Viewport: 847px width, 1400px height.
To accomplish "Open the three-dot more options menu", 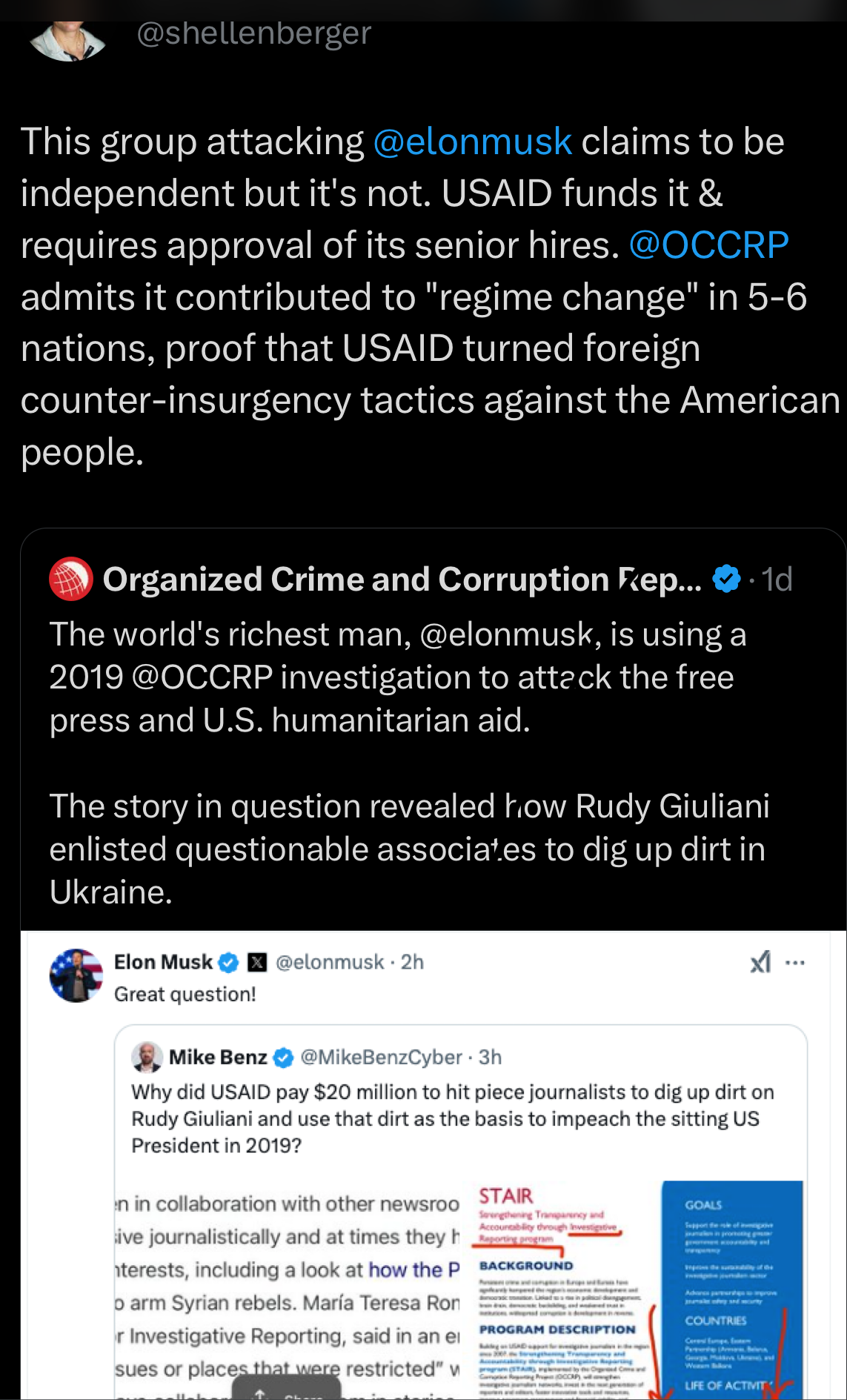I will (795, 963).
